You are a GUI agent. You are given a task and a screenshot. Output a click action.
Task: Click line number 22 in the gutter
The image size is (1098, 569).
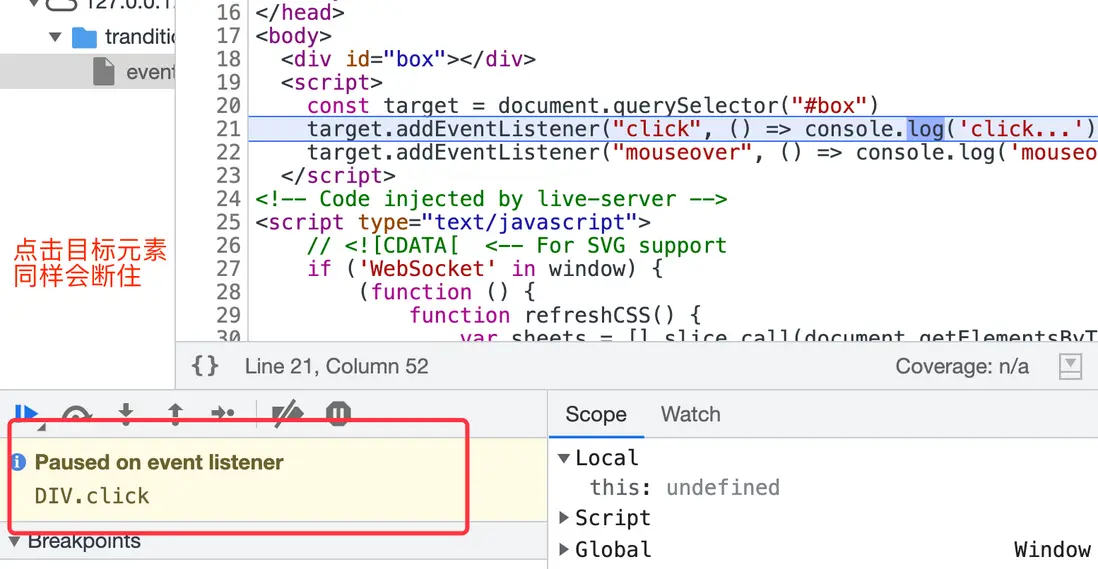click(228, 152)
